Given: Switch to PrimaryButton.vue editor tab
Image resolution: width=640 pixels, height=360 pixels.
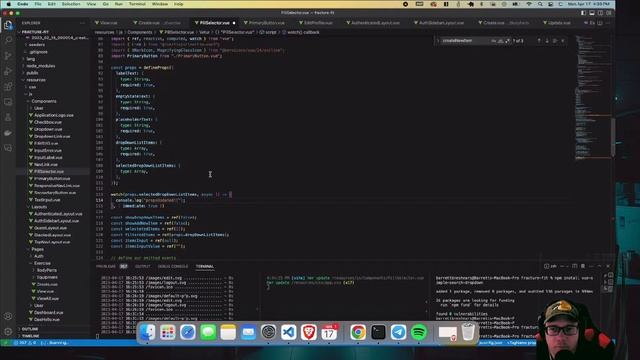Looking at the screenshot, I should [267, 23].
